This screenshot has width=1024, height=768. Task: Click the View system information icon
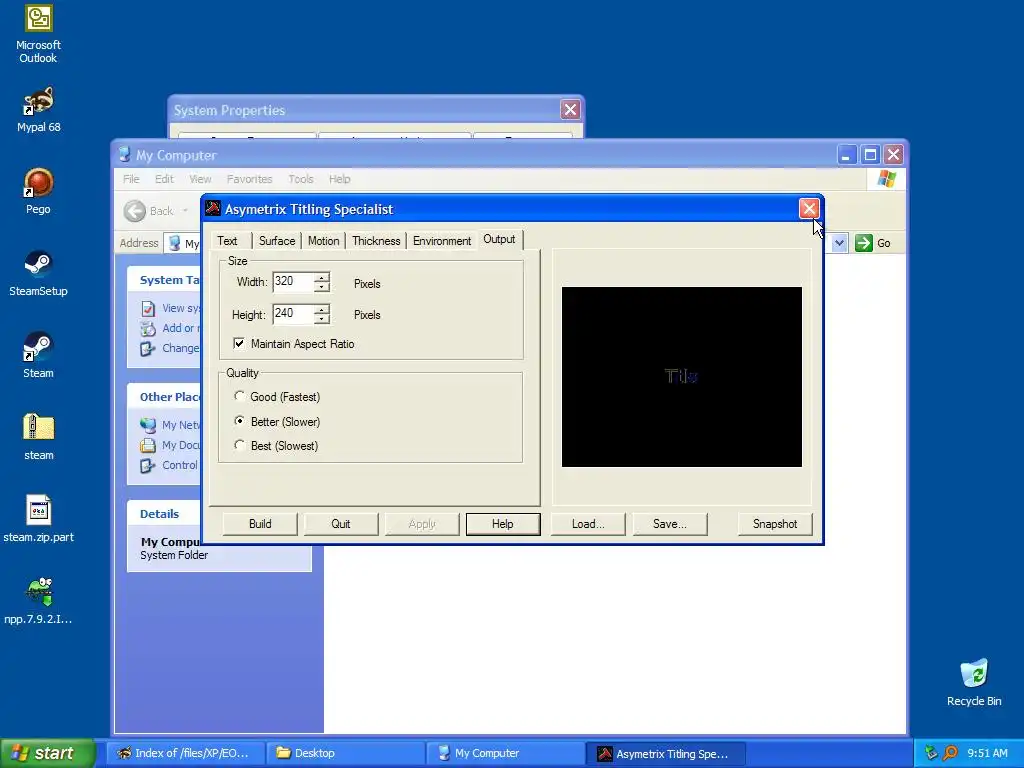[x=148, y=308]
